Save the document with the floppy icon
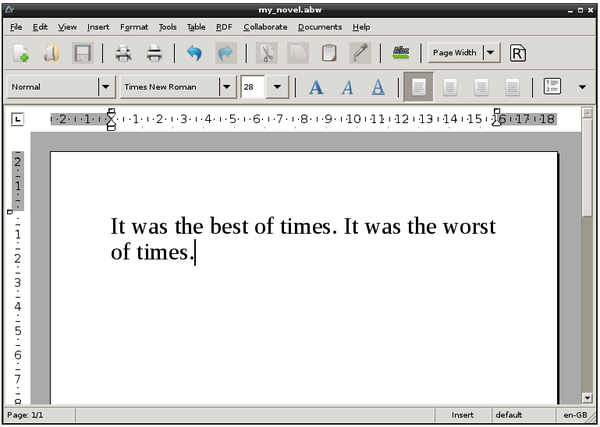600x427 pixels. click(x=83, y=53)
